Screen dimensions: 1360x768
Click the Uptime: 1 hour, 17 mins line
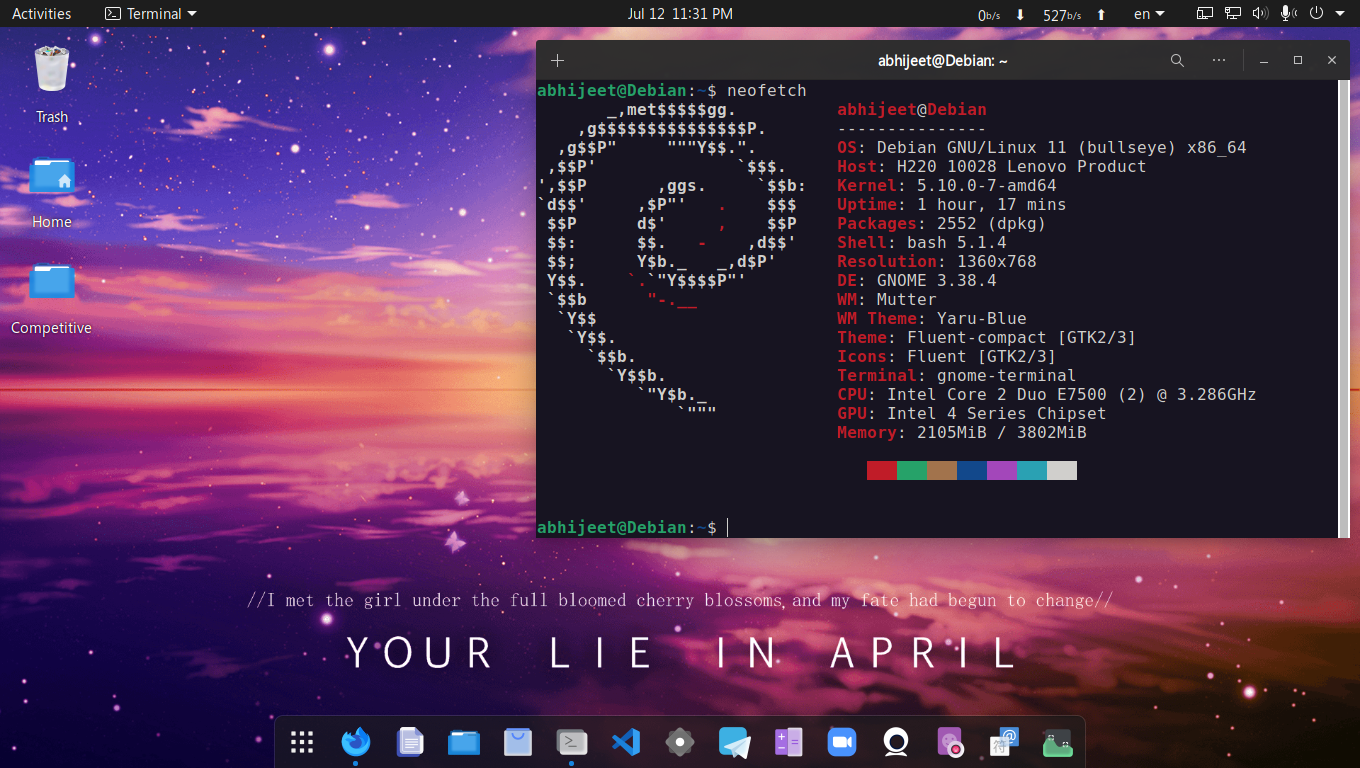[x=952, y=204]
